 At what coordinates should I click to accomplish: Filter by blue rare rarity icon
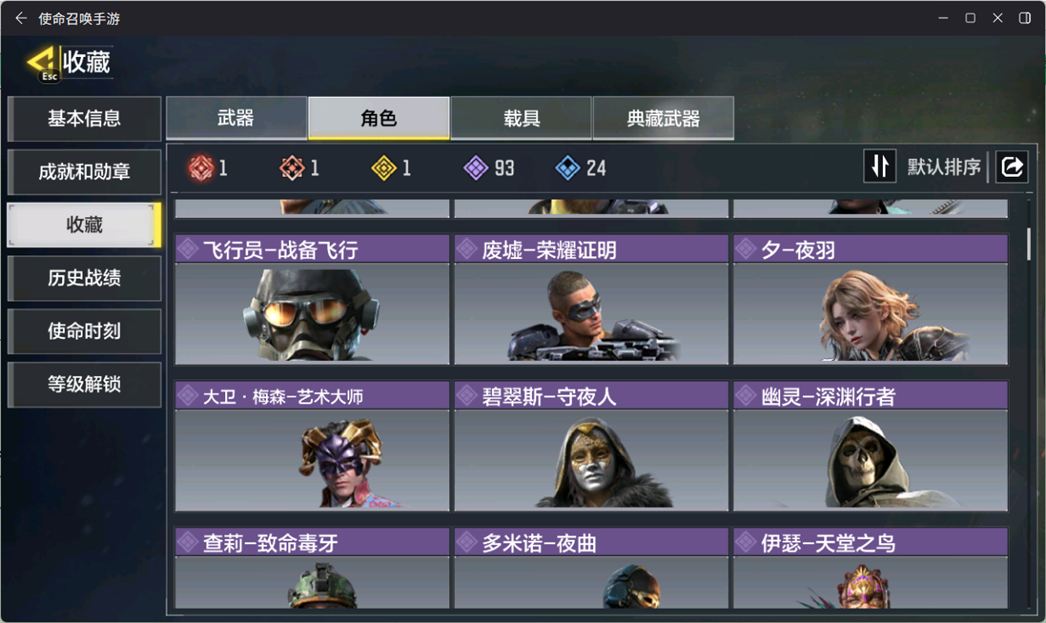(568, 168)
